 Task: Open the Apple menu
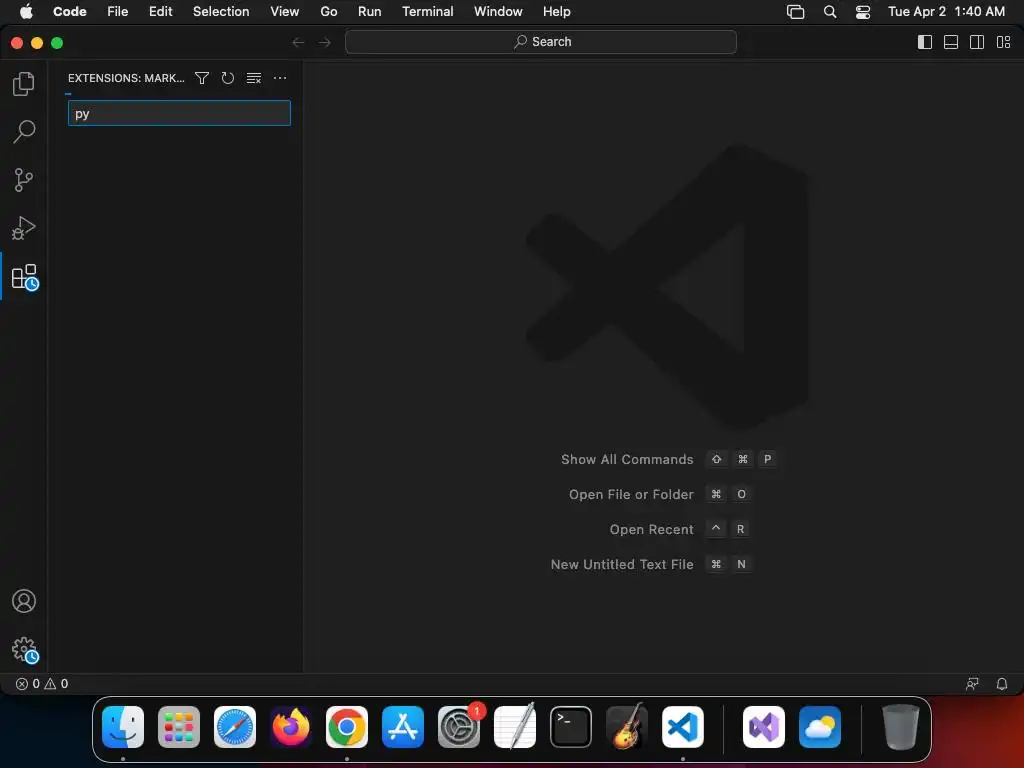26,12
